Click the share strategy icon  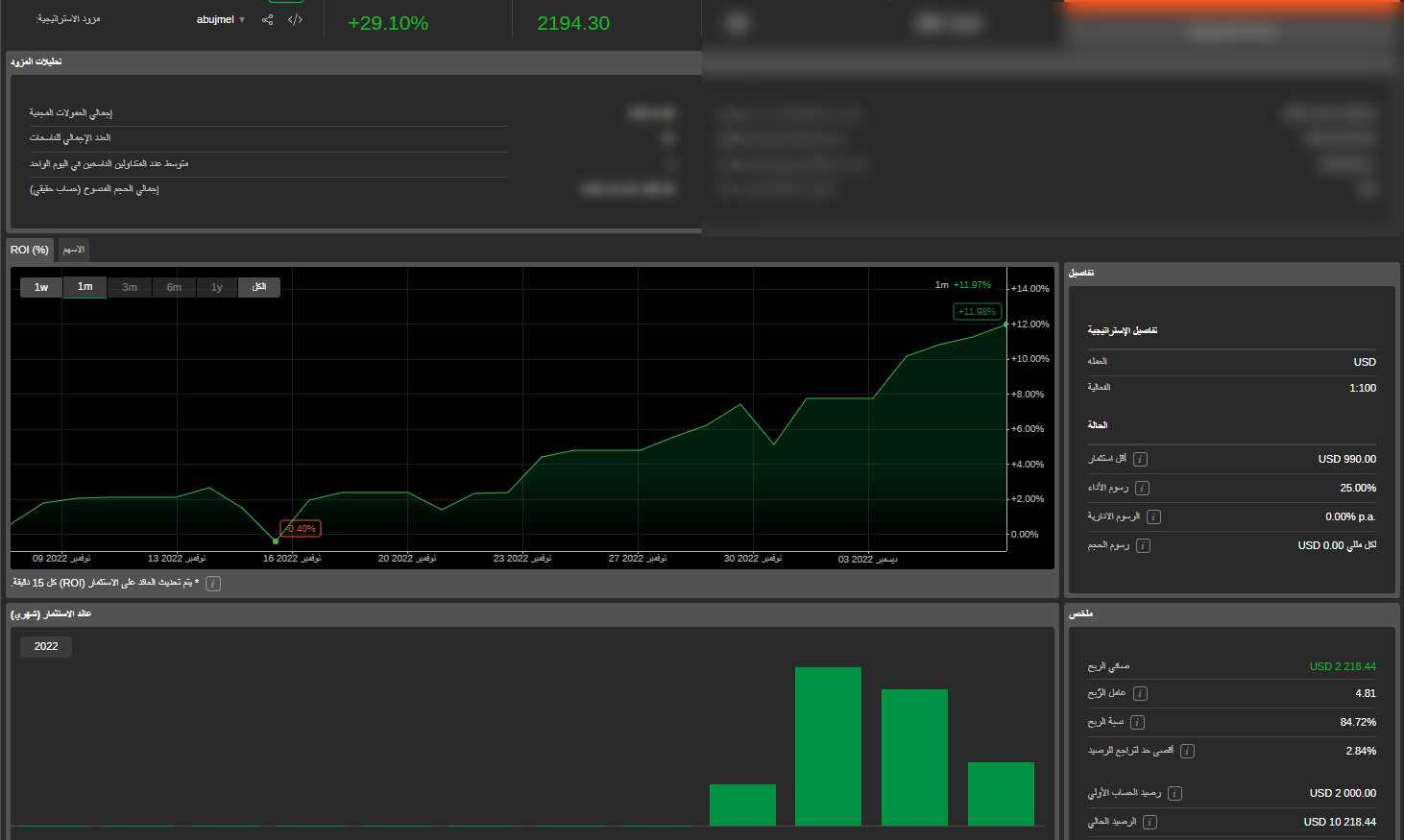268,19
